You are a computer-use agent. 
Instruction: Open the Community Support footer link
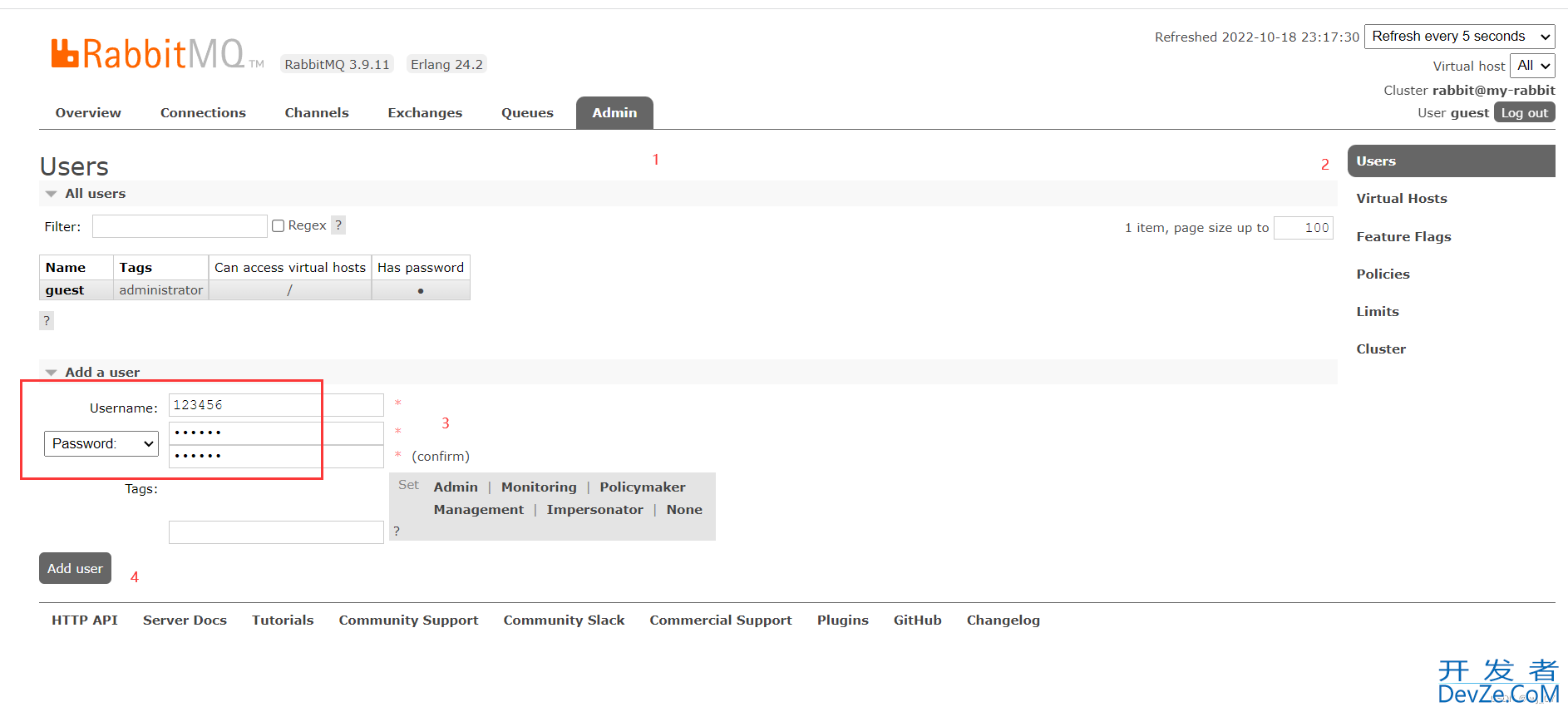(408, 621)
